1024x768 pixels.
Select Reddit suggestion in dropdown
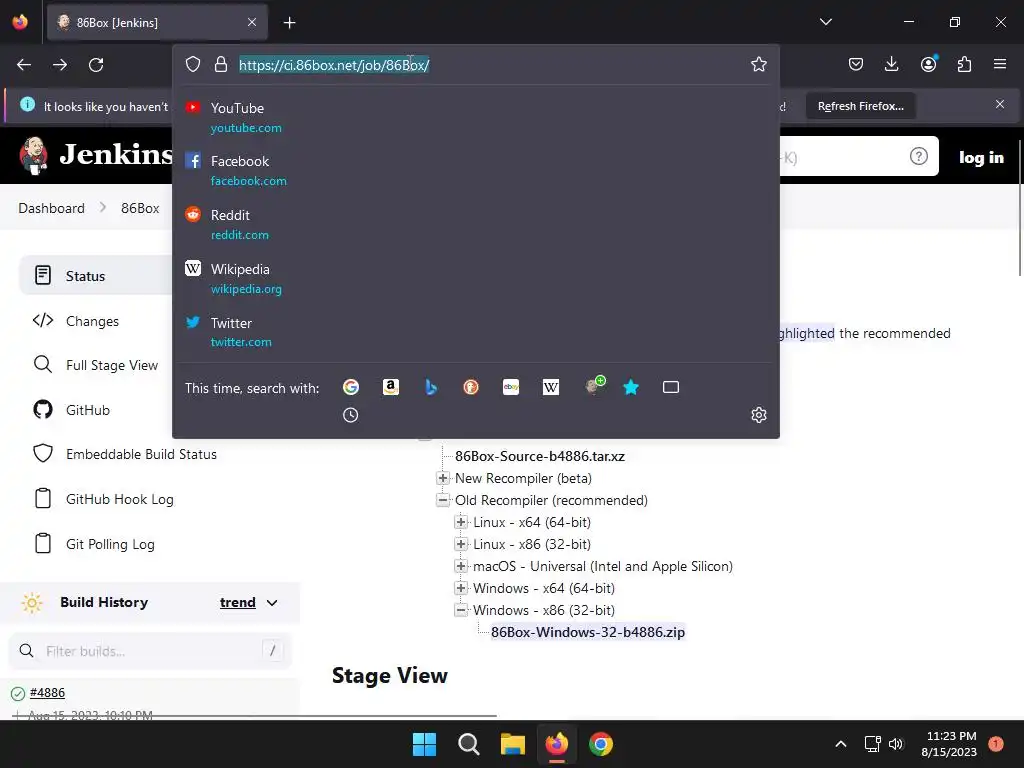(x=475, y=225)
